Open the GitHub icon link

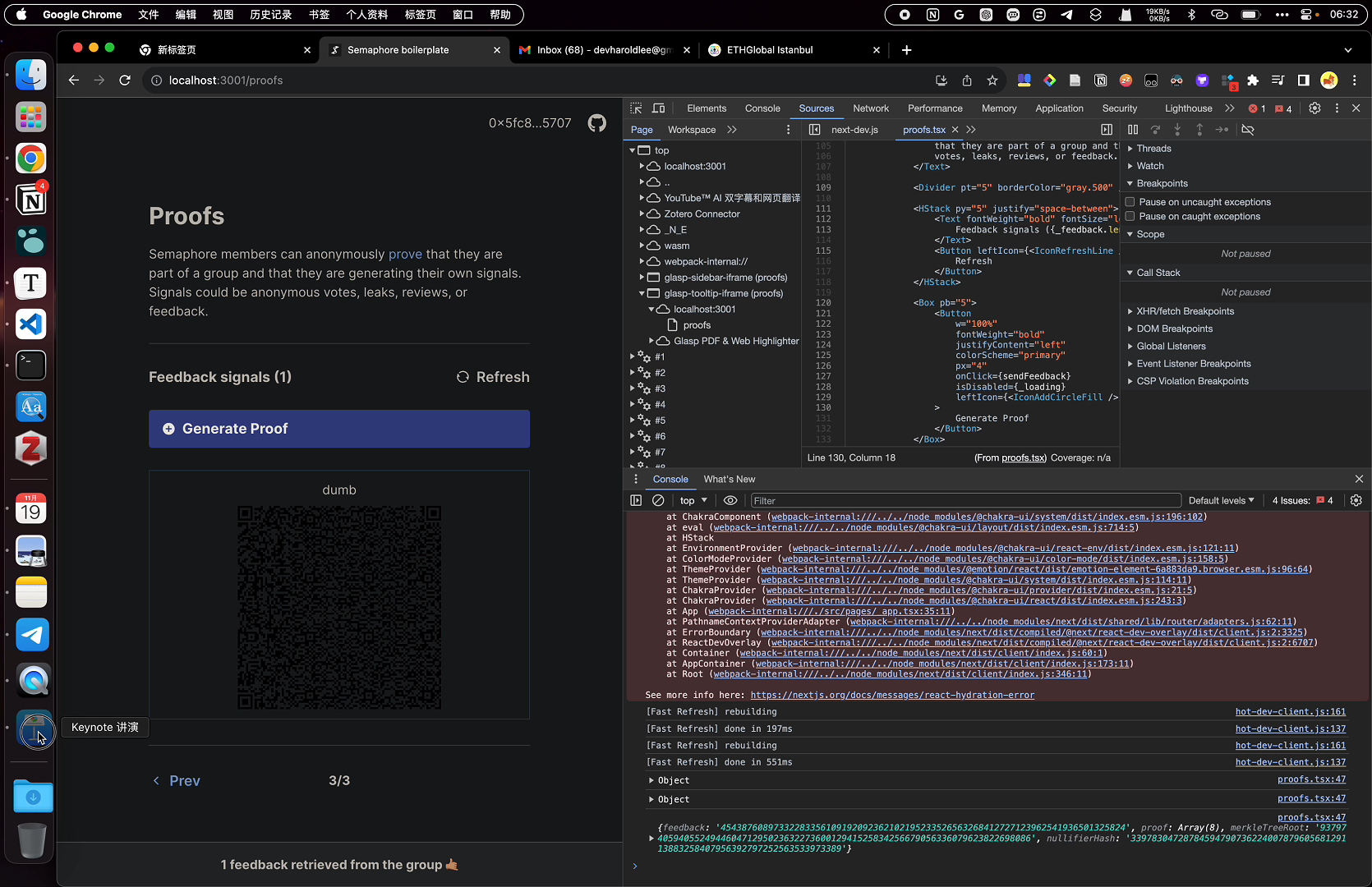click(x=597, y=123)
